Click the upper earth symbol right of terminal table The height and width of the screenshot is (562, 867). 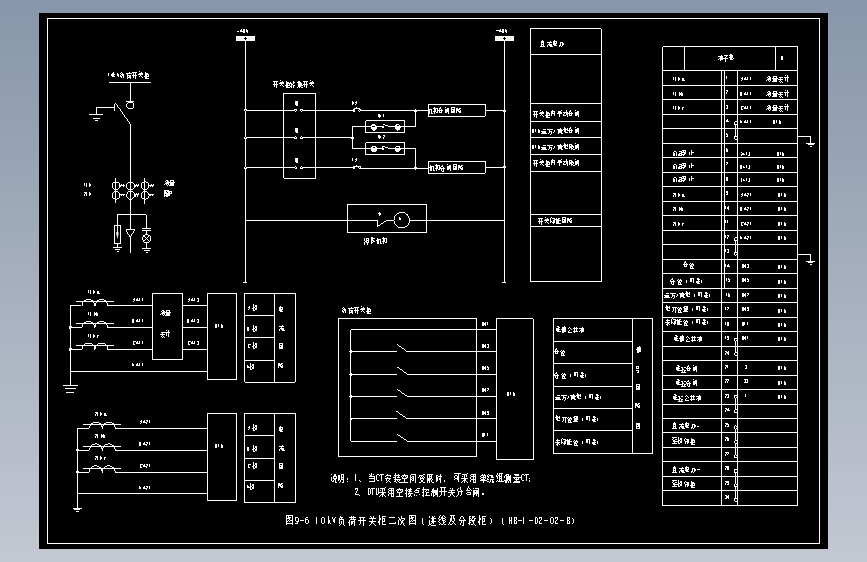(810, 143)
